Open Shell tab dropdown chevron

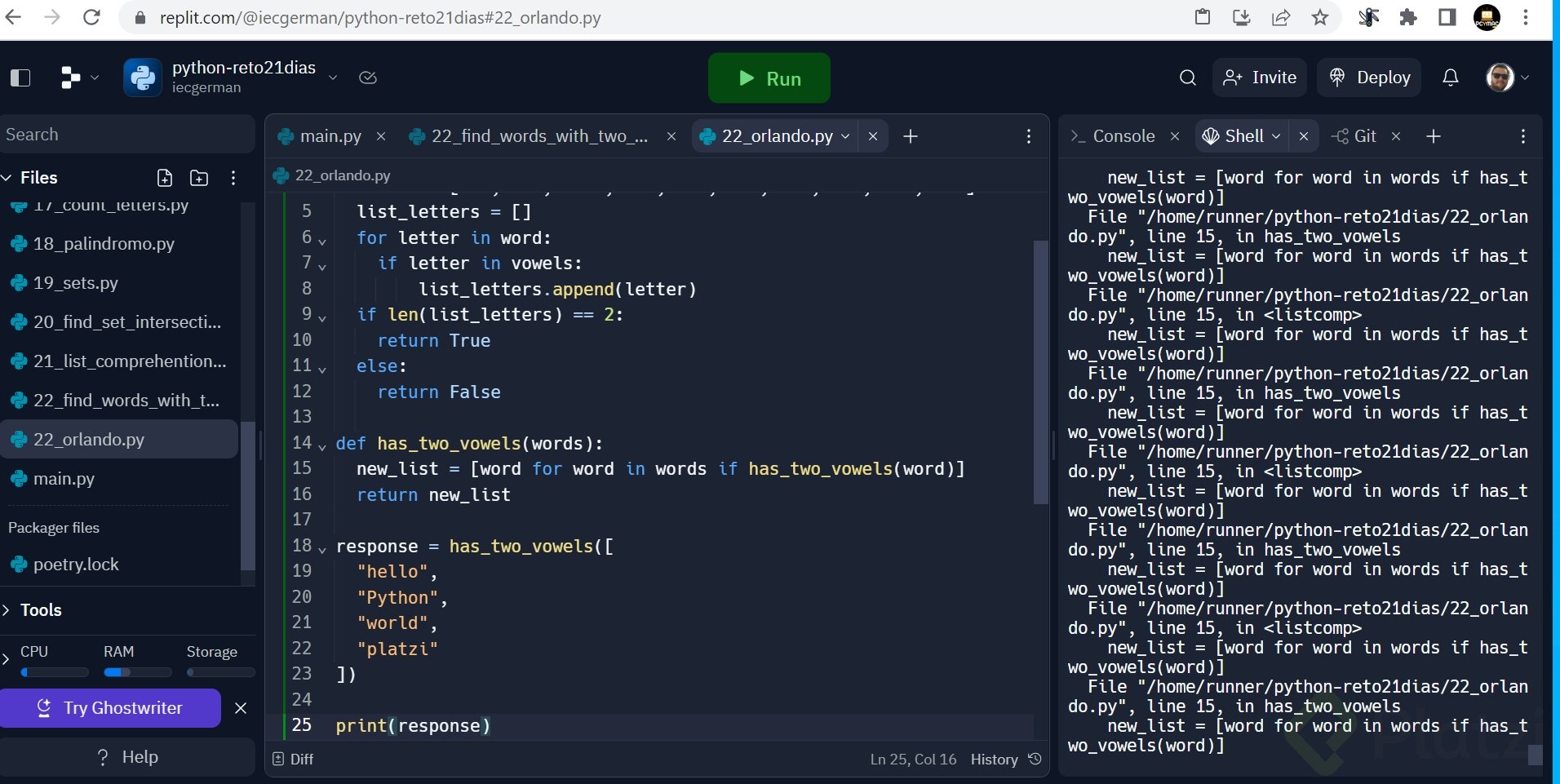coord(1276,136)
